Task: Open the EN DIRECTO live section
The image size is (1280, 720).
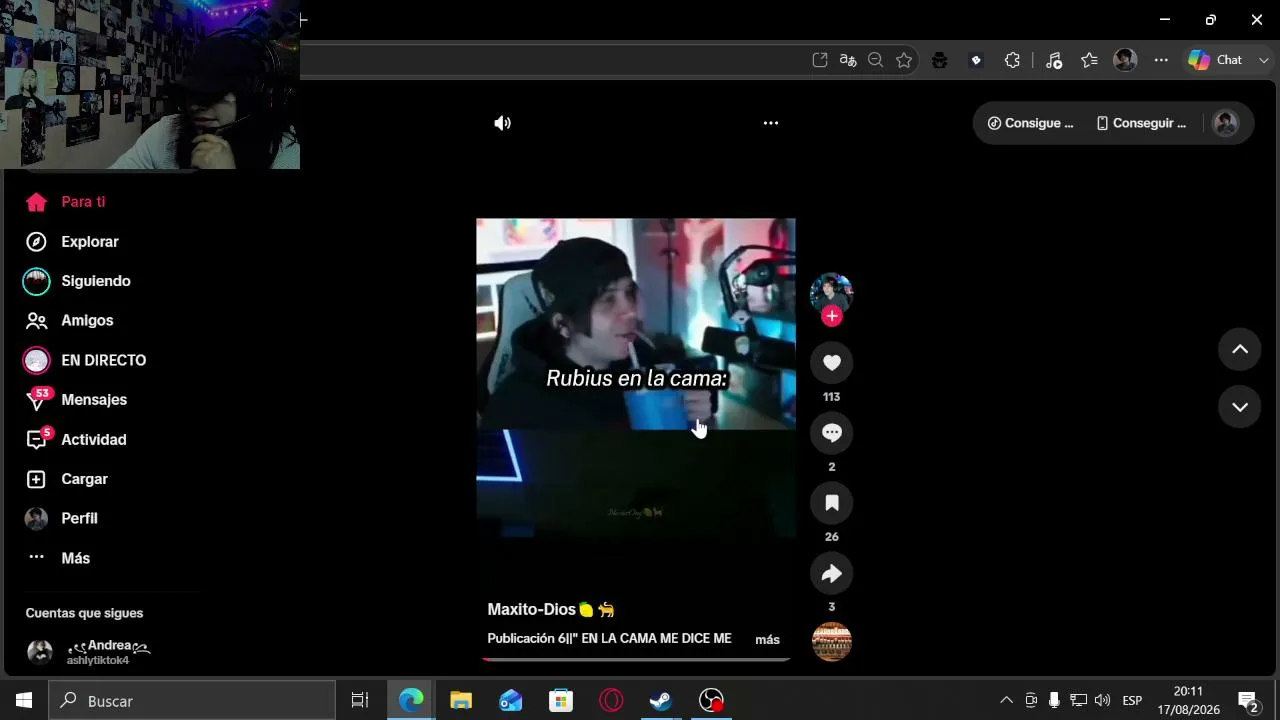Action: (x=86, y=360)
